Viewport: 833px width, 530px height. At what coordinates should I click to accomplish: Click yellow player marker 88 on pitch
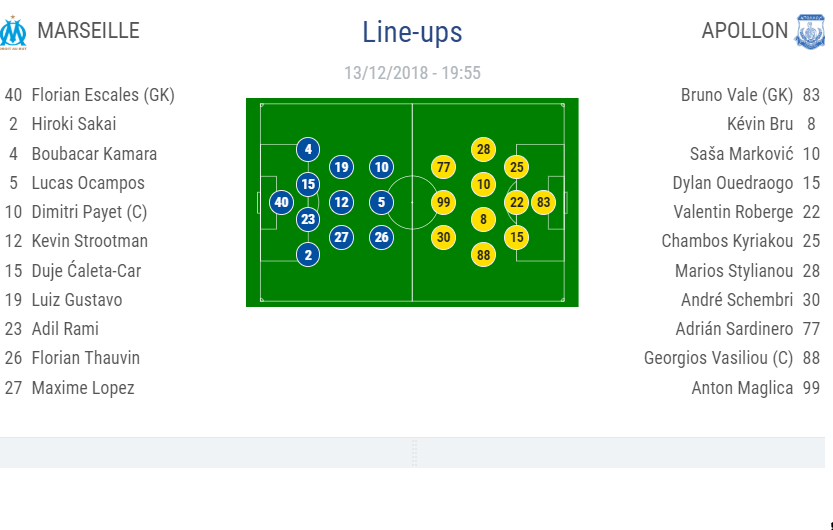(x=483, y=254)
